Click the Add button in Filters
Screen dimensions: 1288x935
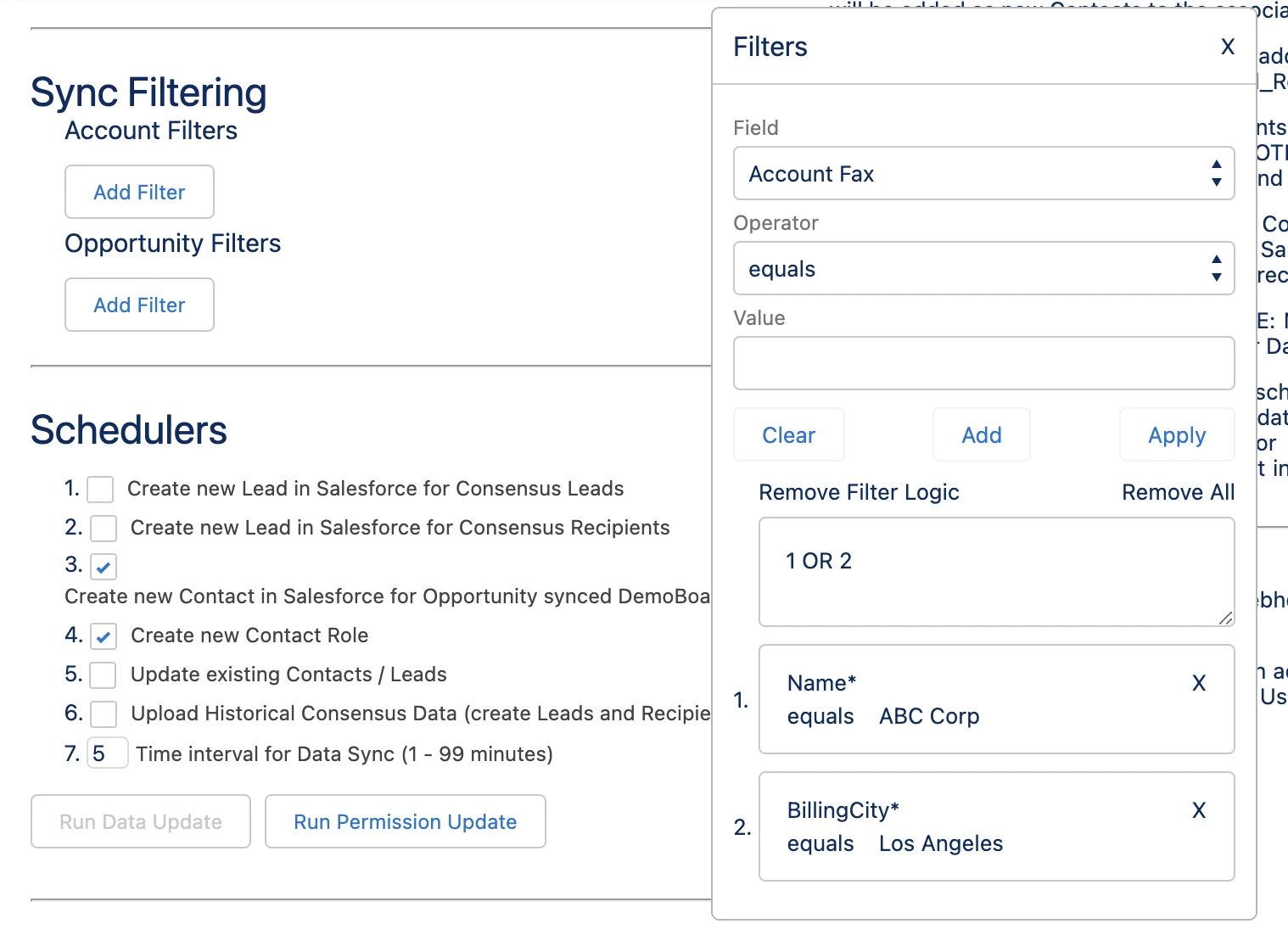pyautogui.click(x=981, y=435)
